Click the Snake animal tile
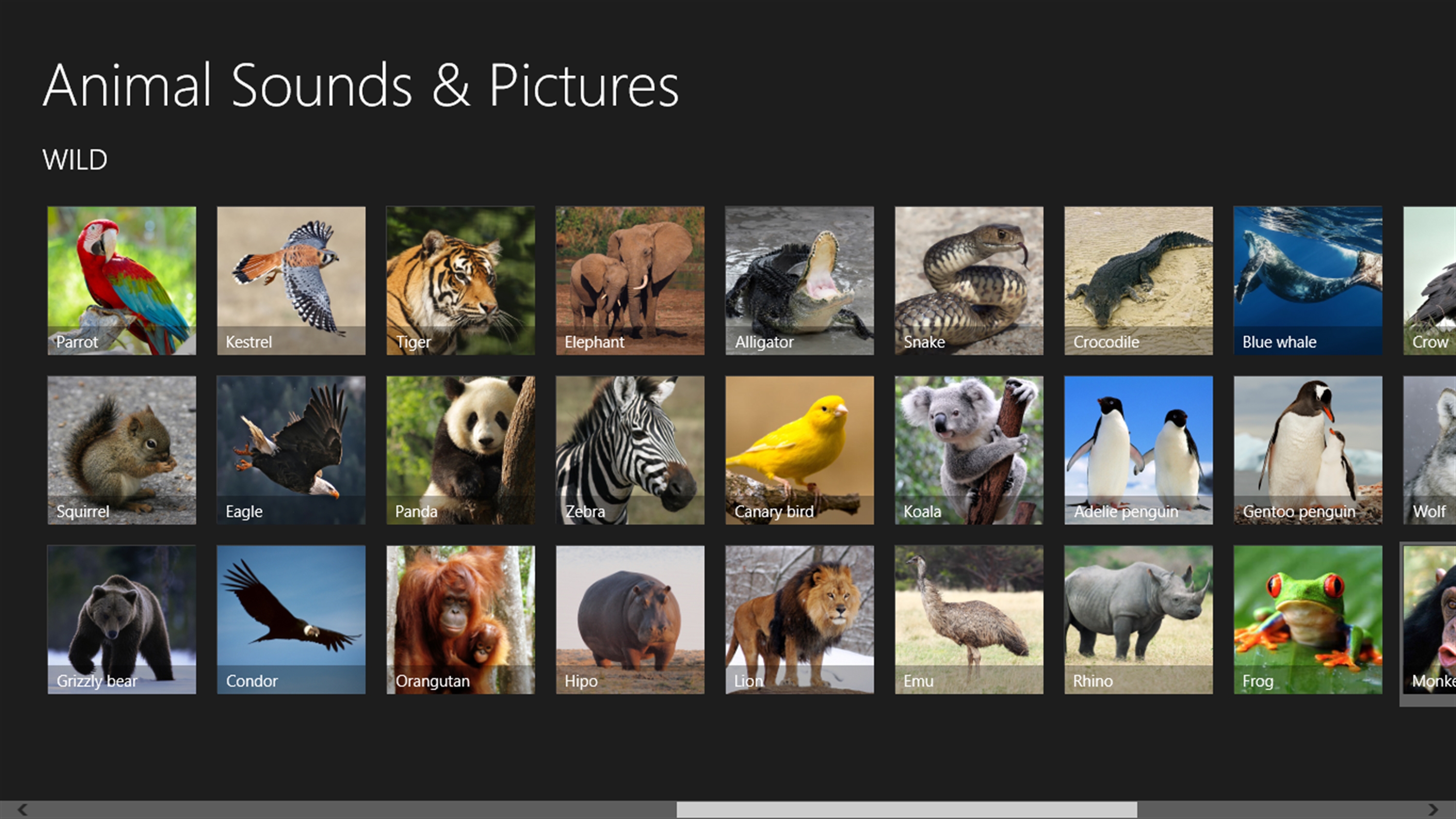Image resolution: width=1456 pixels, height=819 pixels. 969,280
